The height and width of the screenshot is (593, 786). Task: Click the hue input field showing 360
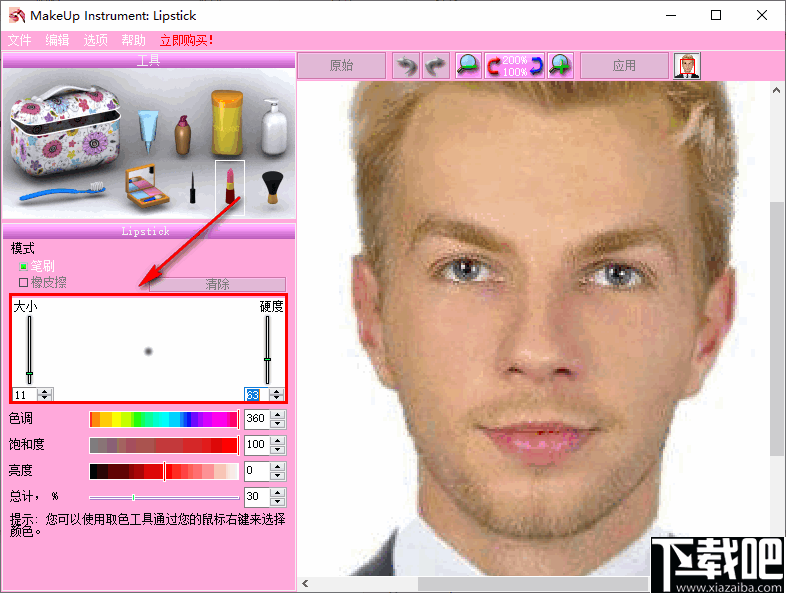257,419
